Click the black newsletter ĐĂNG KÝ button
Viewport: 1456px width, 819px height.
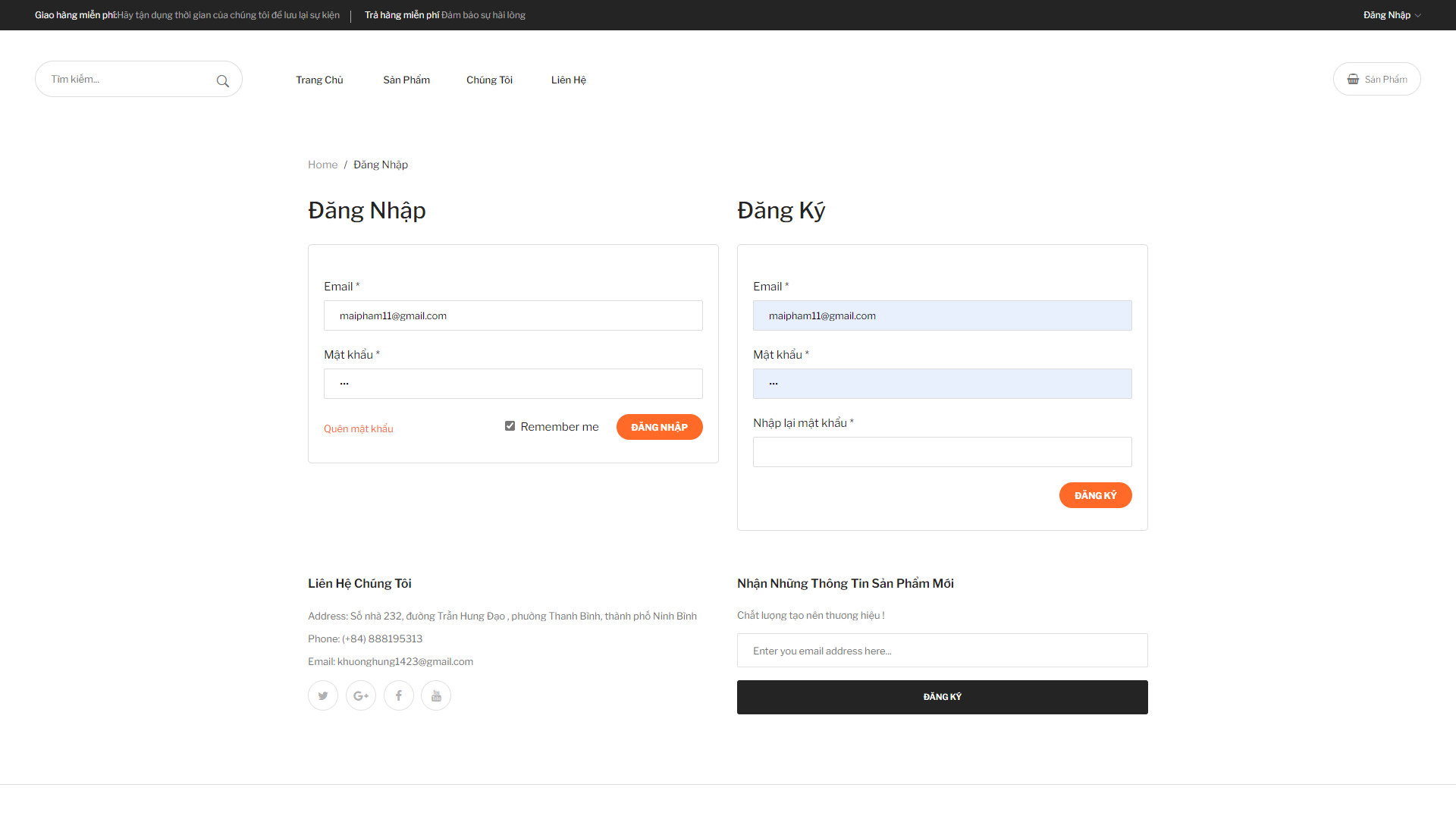coord(942,697)
